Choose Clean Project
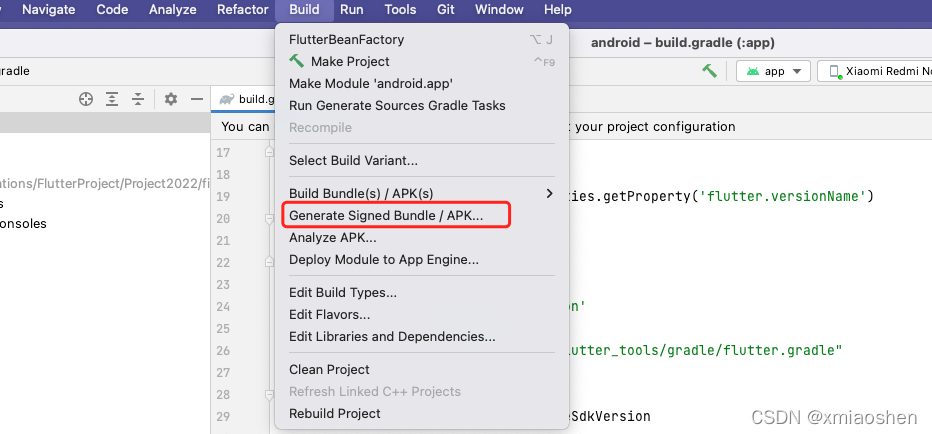 422,370
